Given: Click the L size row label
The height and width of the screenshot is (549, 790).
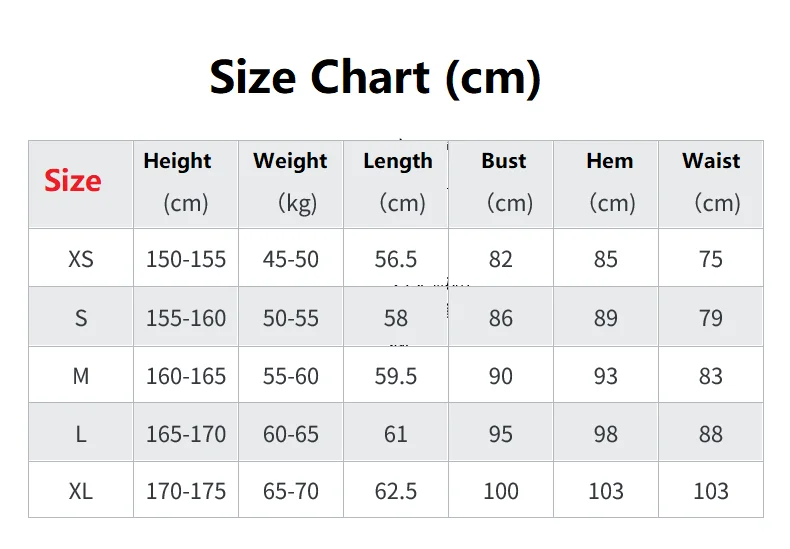Looking at the screenshot, I should pyautogui.click(x=81, y=433).
